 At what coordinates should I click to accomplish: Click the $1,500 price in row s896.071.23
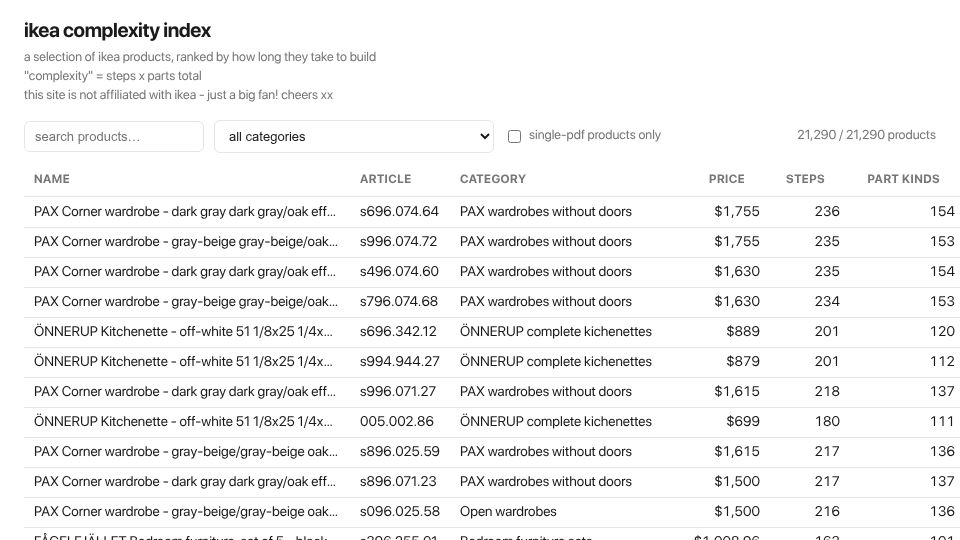coord(737,481)
